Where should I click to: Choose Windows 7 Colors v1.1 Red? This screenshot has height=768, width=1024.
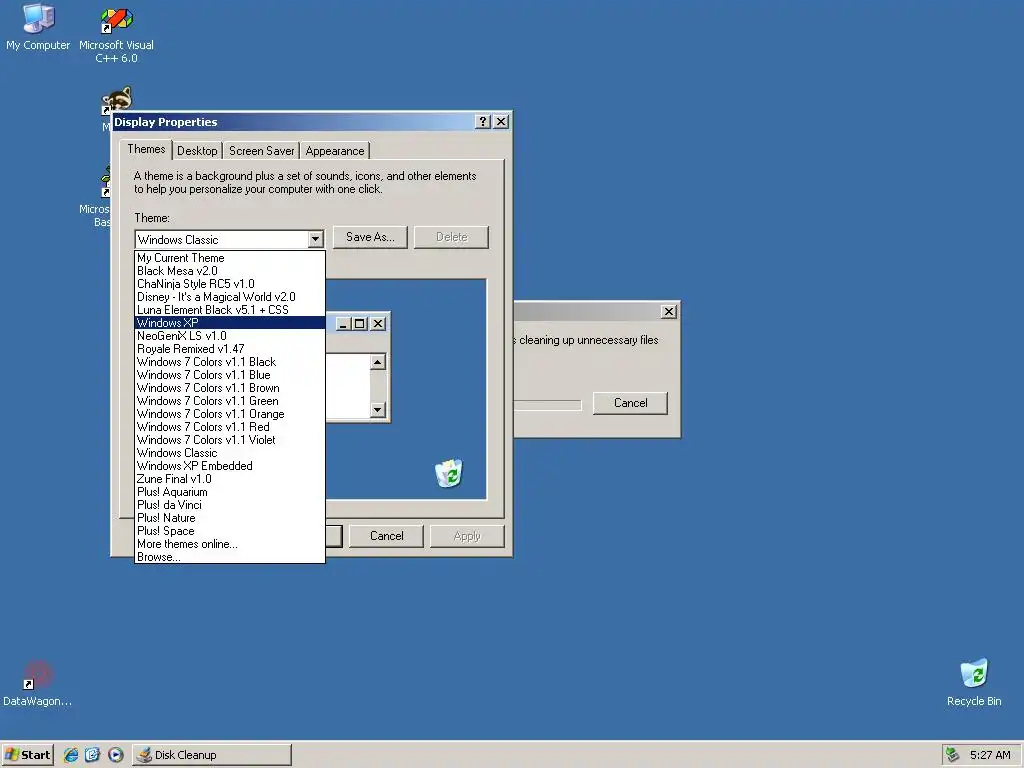click(x=230, y=428)
